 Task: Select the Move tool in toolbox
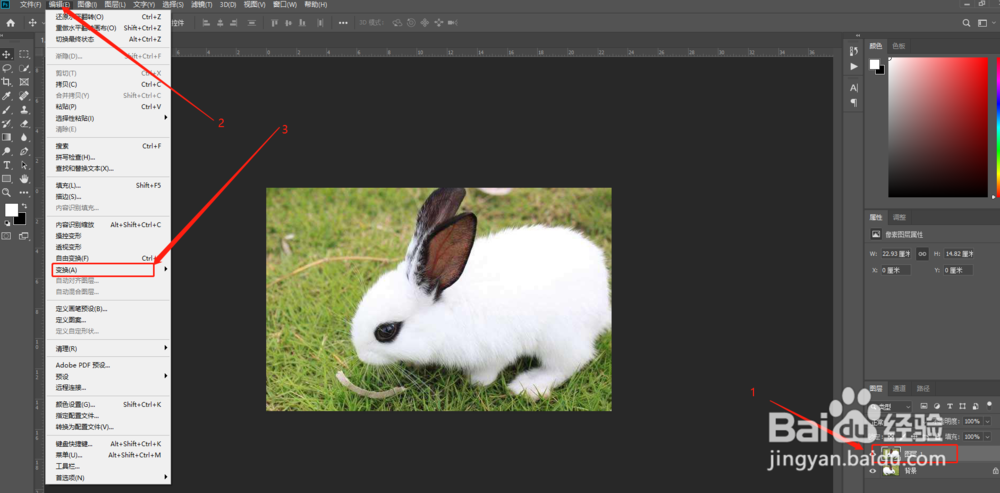[x=7, y=54]
